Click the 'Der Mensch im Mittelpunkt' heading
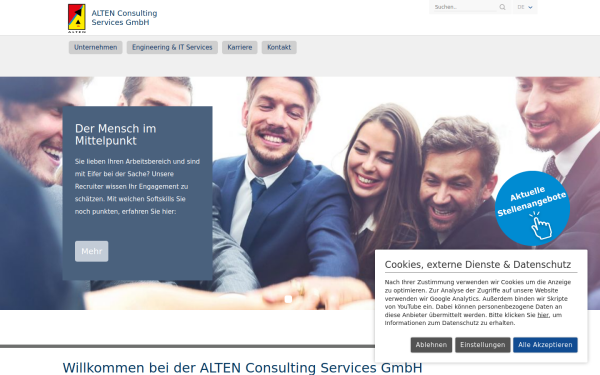Viewport: 600px width, 375px height. (116, 135)
